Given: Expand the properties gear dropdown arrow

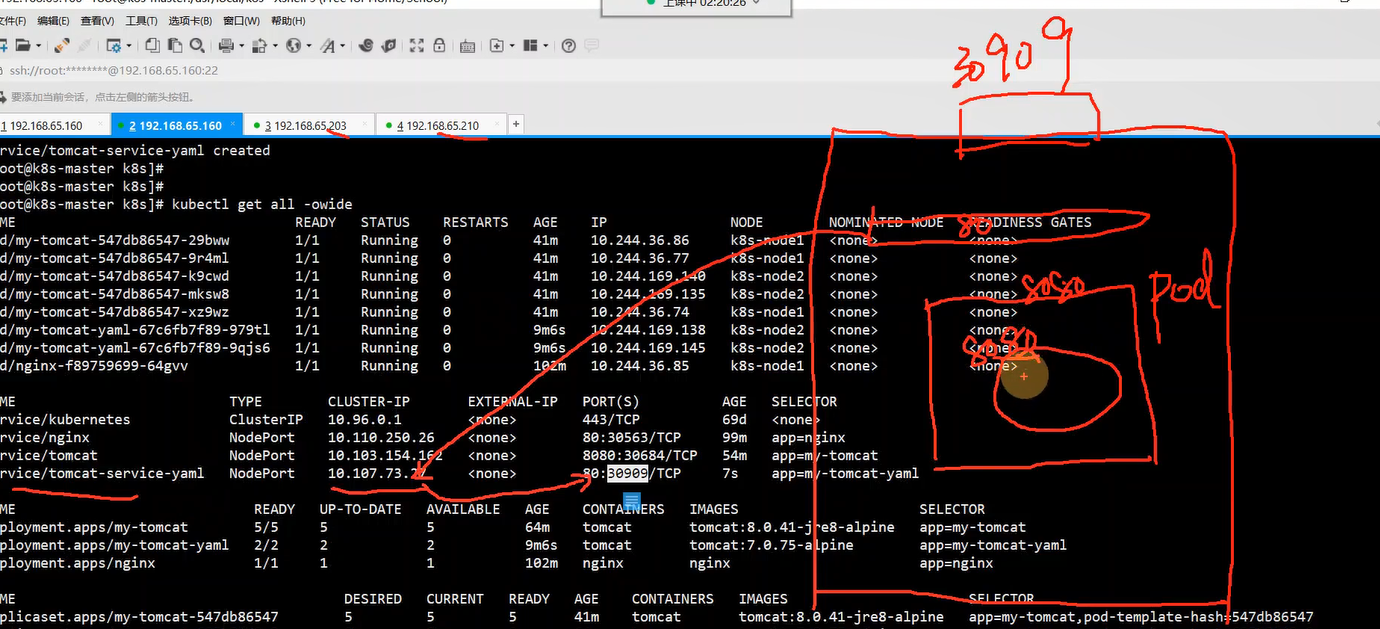Looking at the screenshot, I should 129,45.
